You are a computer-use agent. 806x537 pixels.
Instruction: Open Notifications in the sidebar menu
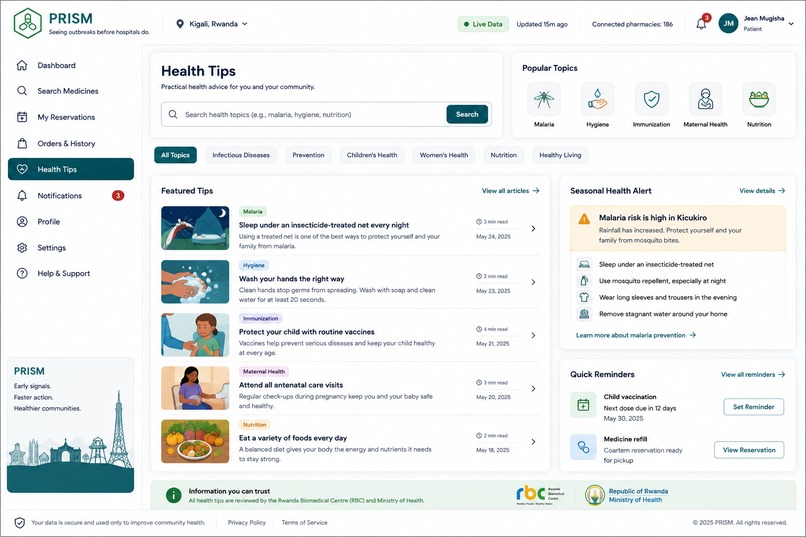pyautogui.click(x=71, y=195)
